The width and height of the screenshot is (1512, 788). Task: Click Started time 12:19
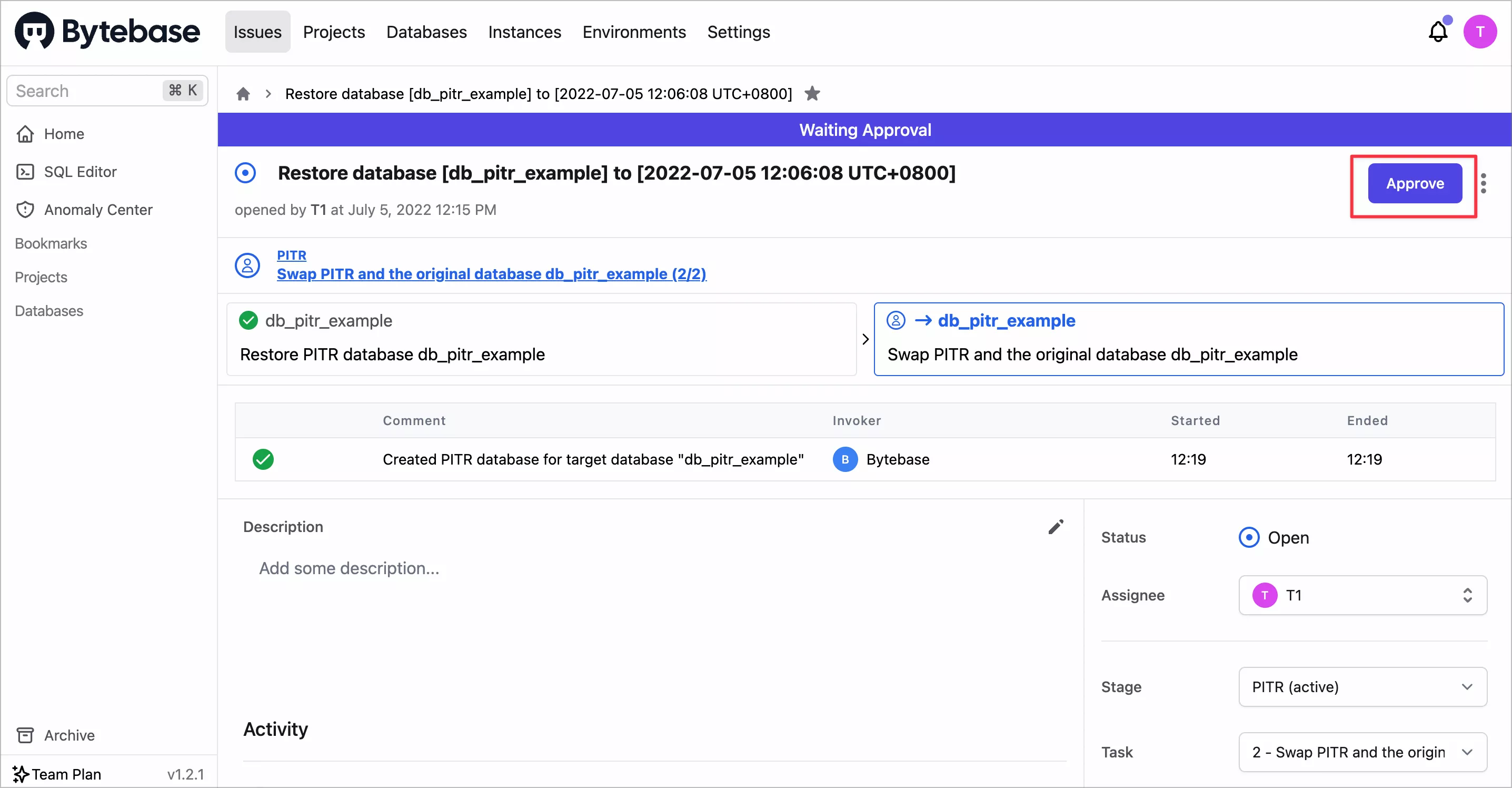tap(1188, 459)
